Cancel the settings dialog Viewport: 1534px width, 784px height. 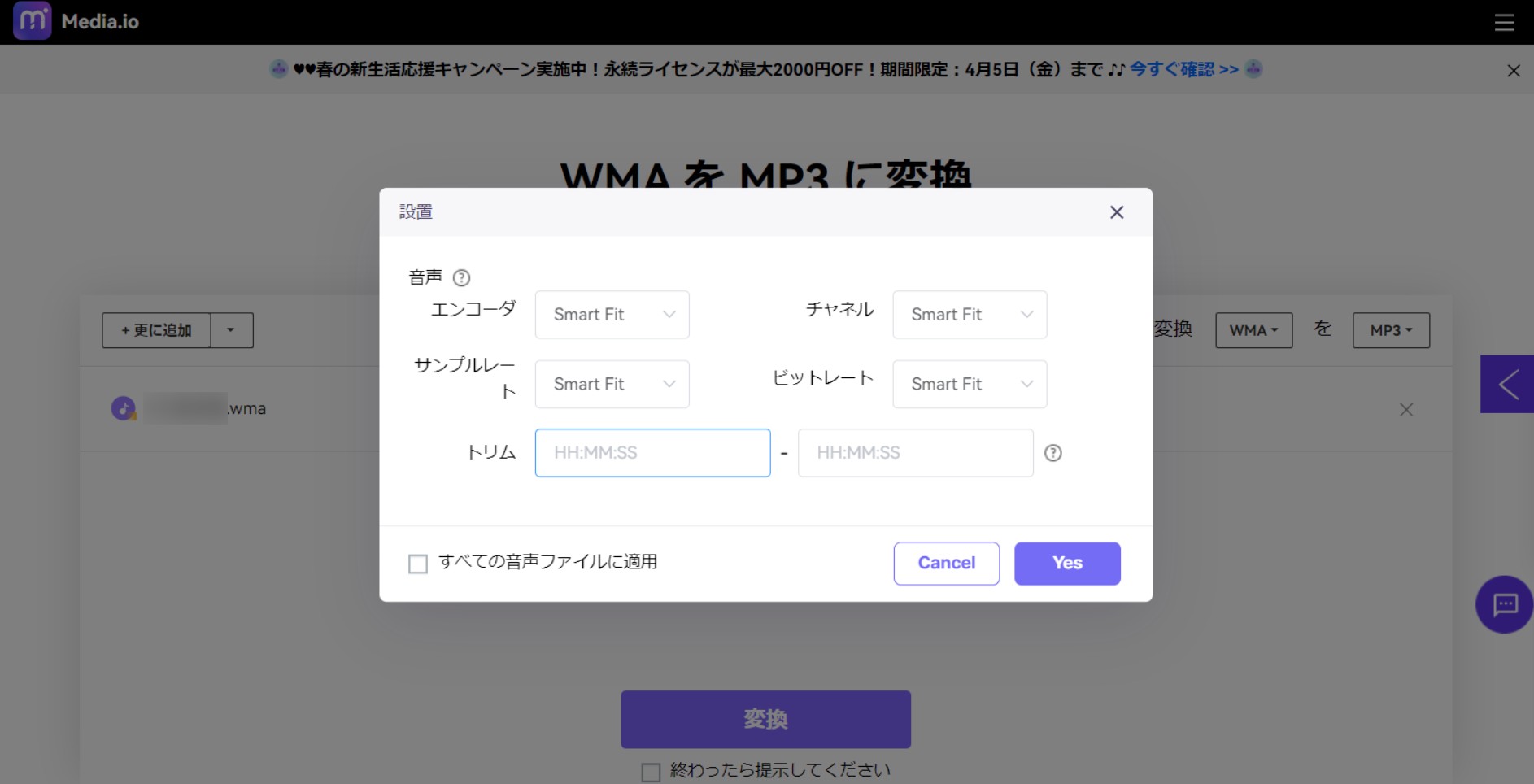click(946, 564)
